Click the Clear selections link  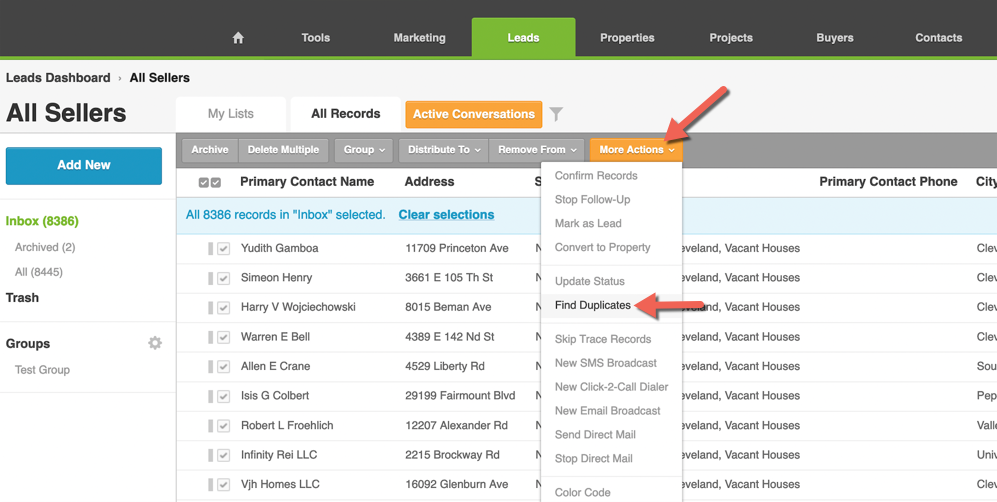point(446,215)
